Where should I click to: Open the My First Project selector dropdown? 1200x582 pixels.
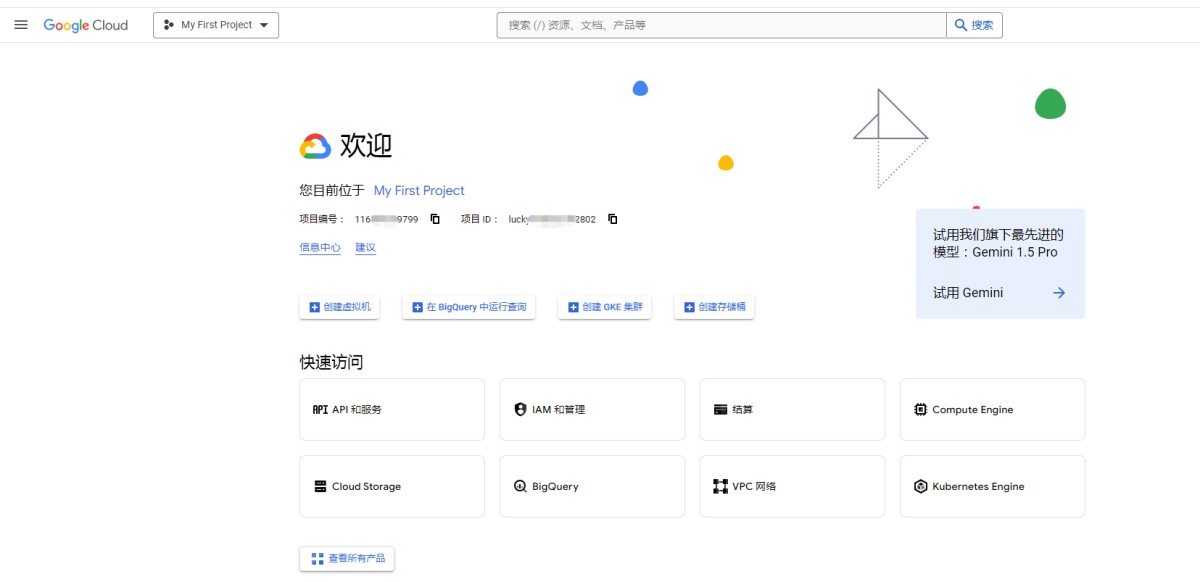point(216,25)
